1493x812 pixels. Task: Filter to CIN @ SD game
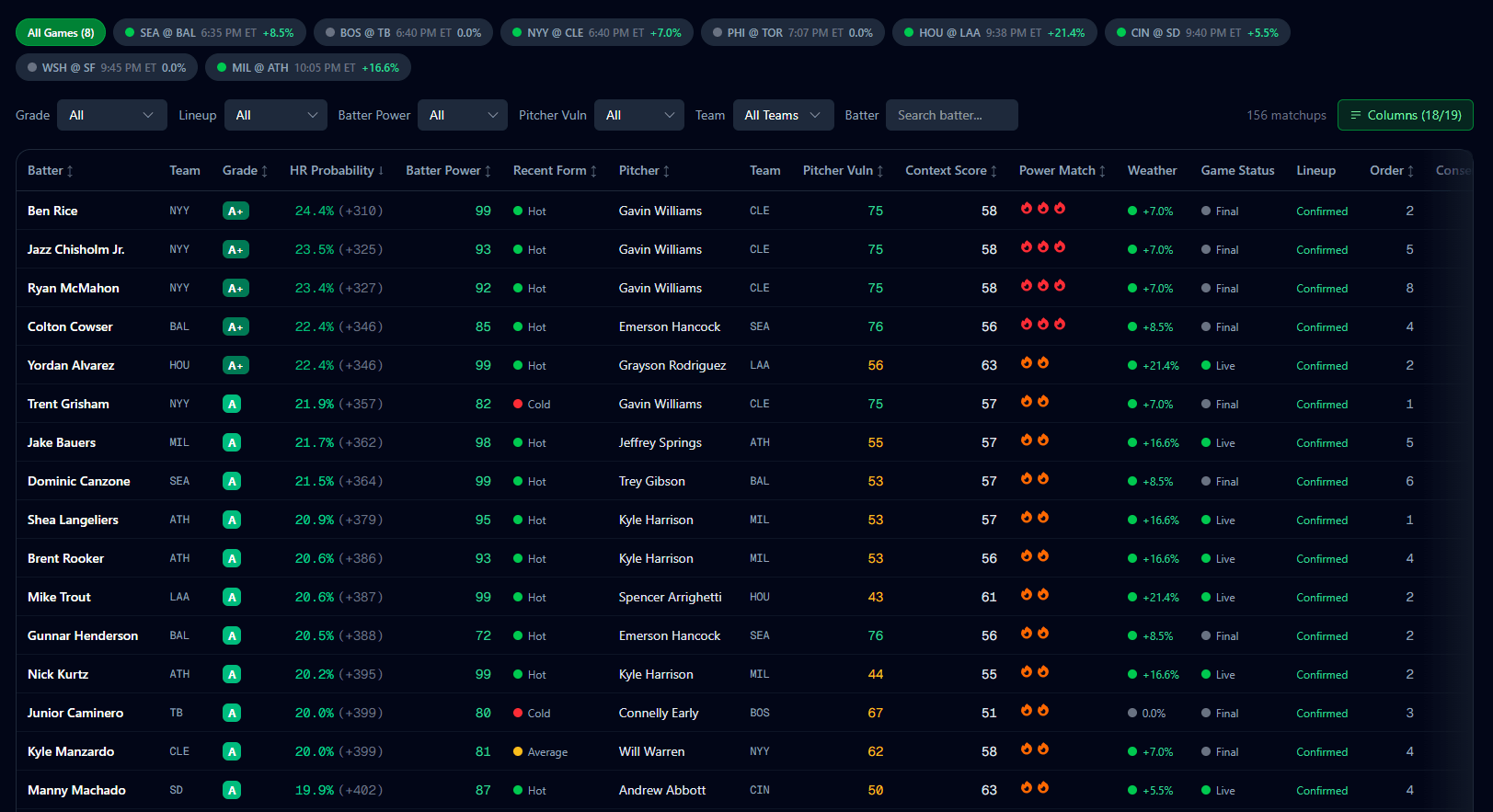tap(1198, 32)
